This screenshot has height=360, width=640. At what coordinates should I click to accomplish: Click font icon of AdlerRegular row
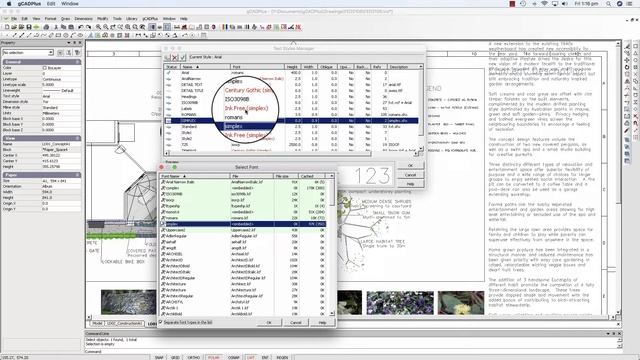(163, 236)
